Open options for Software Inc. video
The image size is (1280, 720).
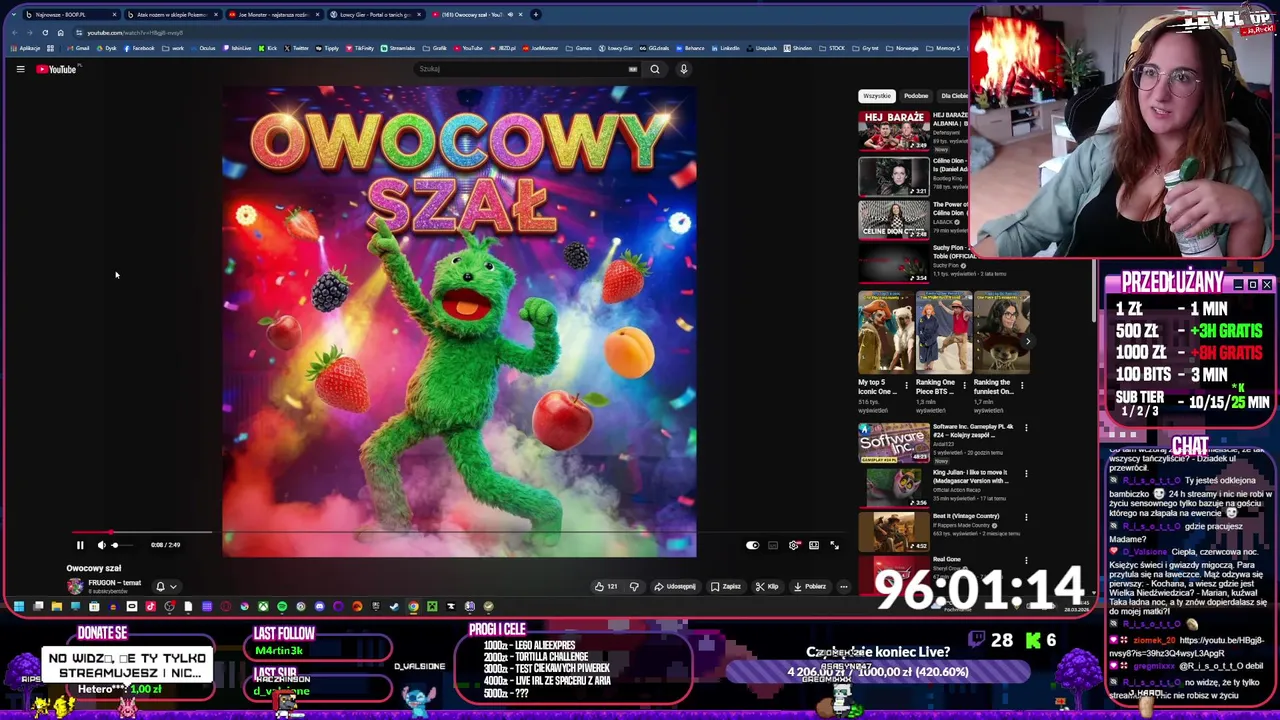coord(1026,428)
